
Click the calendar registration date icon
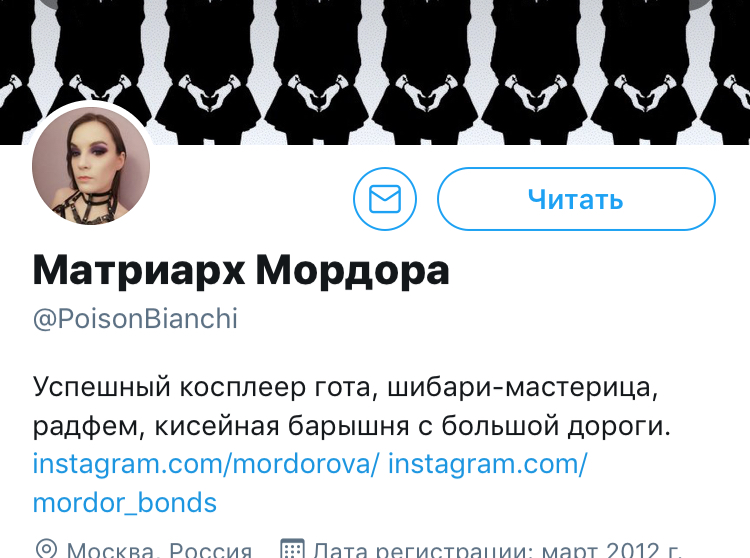coord(292,548)
